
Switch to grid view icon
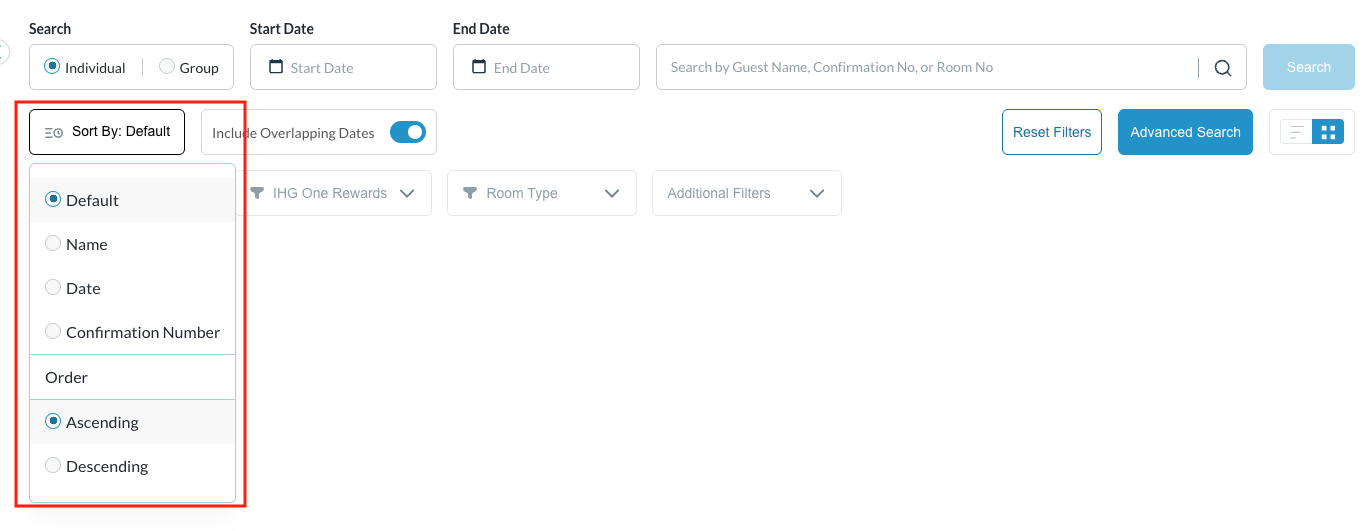1328,132
